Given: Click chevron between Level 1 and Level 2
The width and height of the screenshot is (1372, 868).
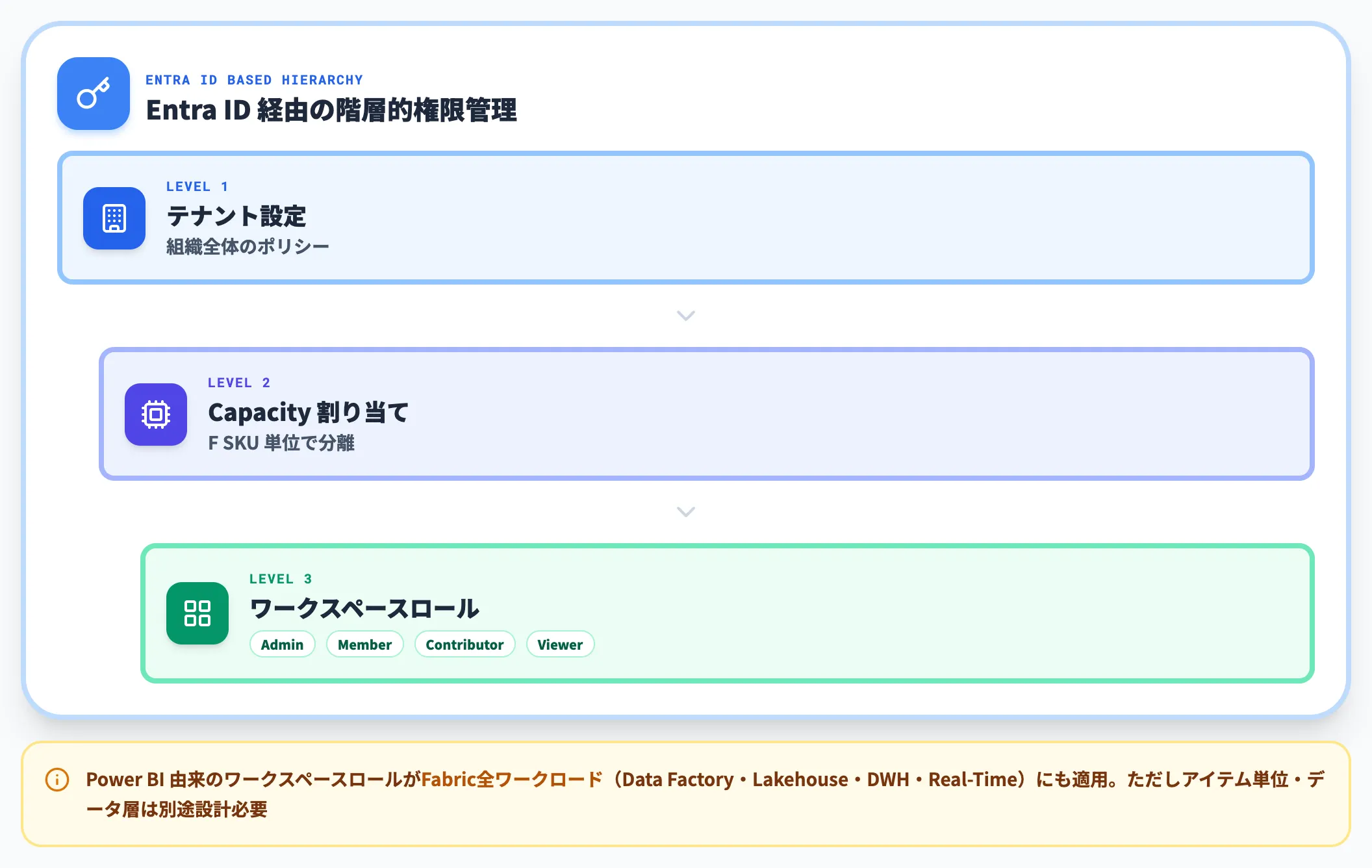Looking at the screenshot, I should point(686,316).
